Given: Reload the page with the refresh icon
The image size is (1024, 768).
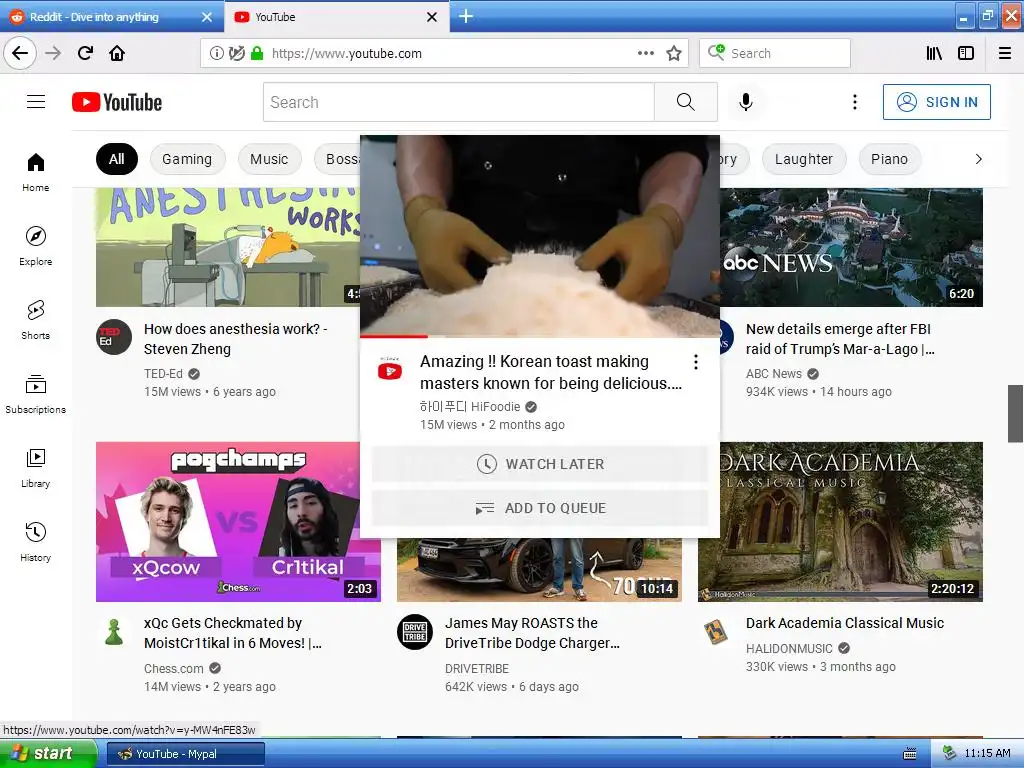Looking at the screenshot, I should pyautogui.click(x=85, y=53).
